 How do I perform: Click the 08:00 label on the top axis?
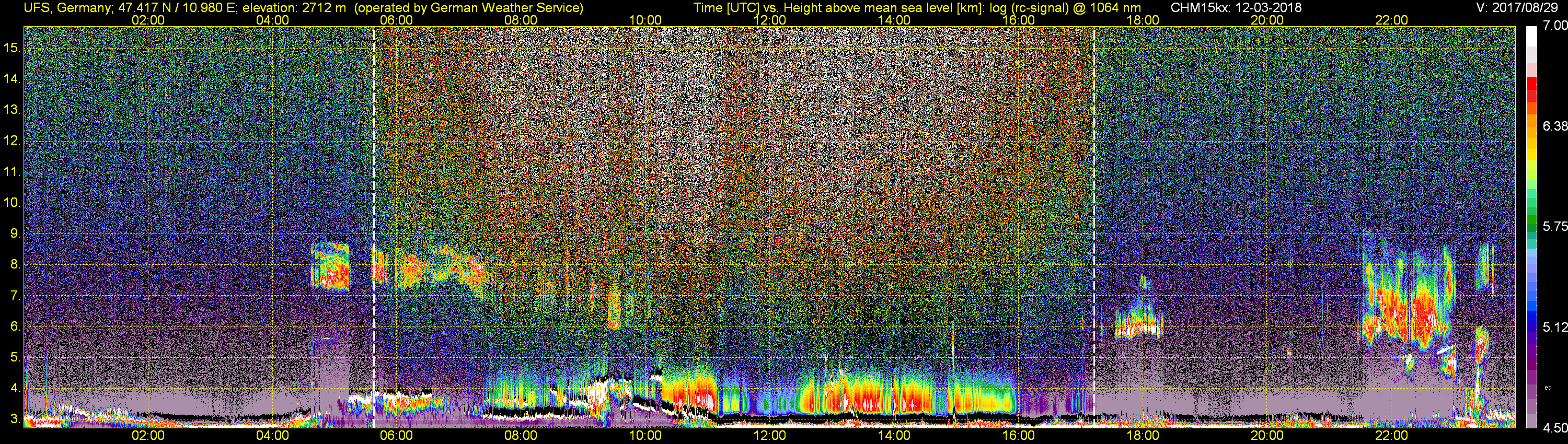[521, 20]
